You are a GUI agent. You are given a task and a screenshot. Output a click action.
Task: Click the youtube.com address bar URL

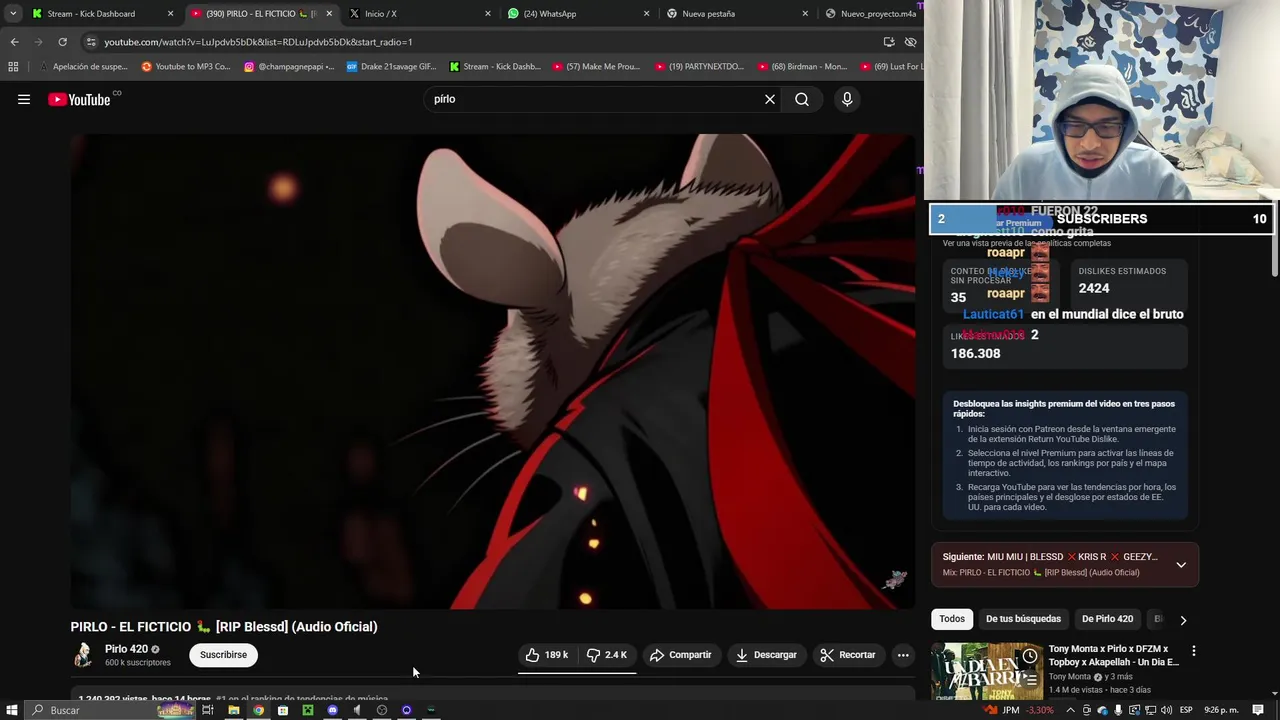pos(258,42)
